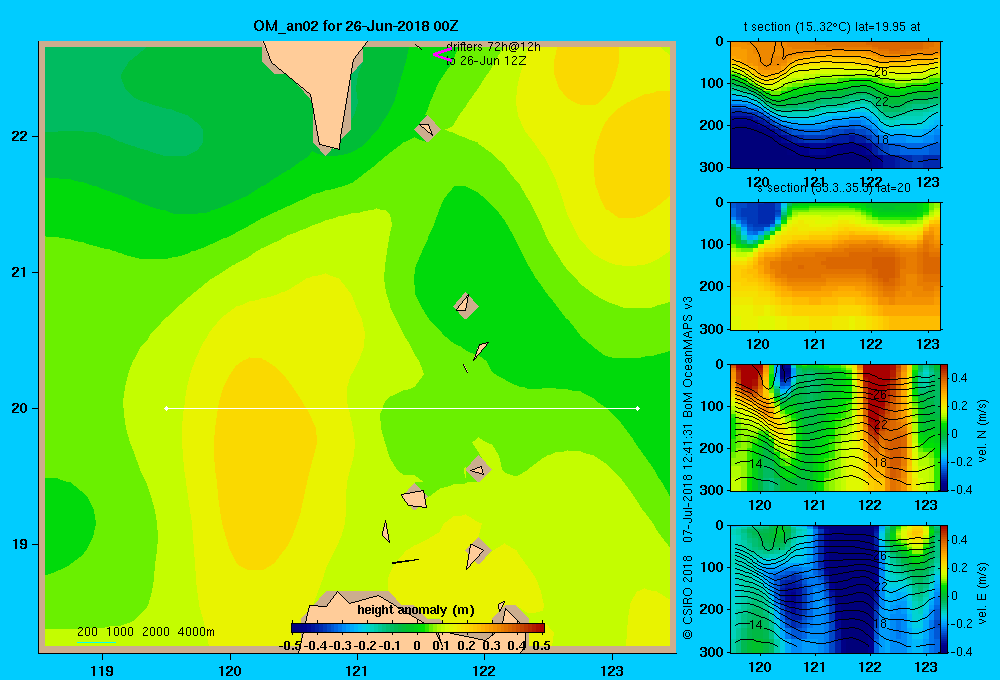Click the "0.5" value on height anomaly scale
The image size is (1000, 680).
[541, 646]
